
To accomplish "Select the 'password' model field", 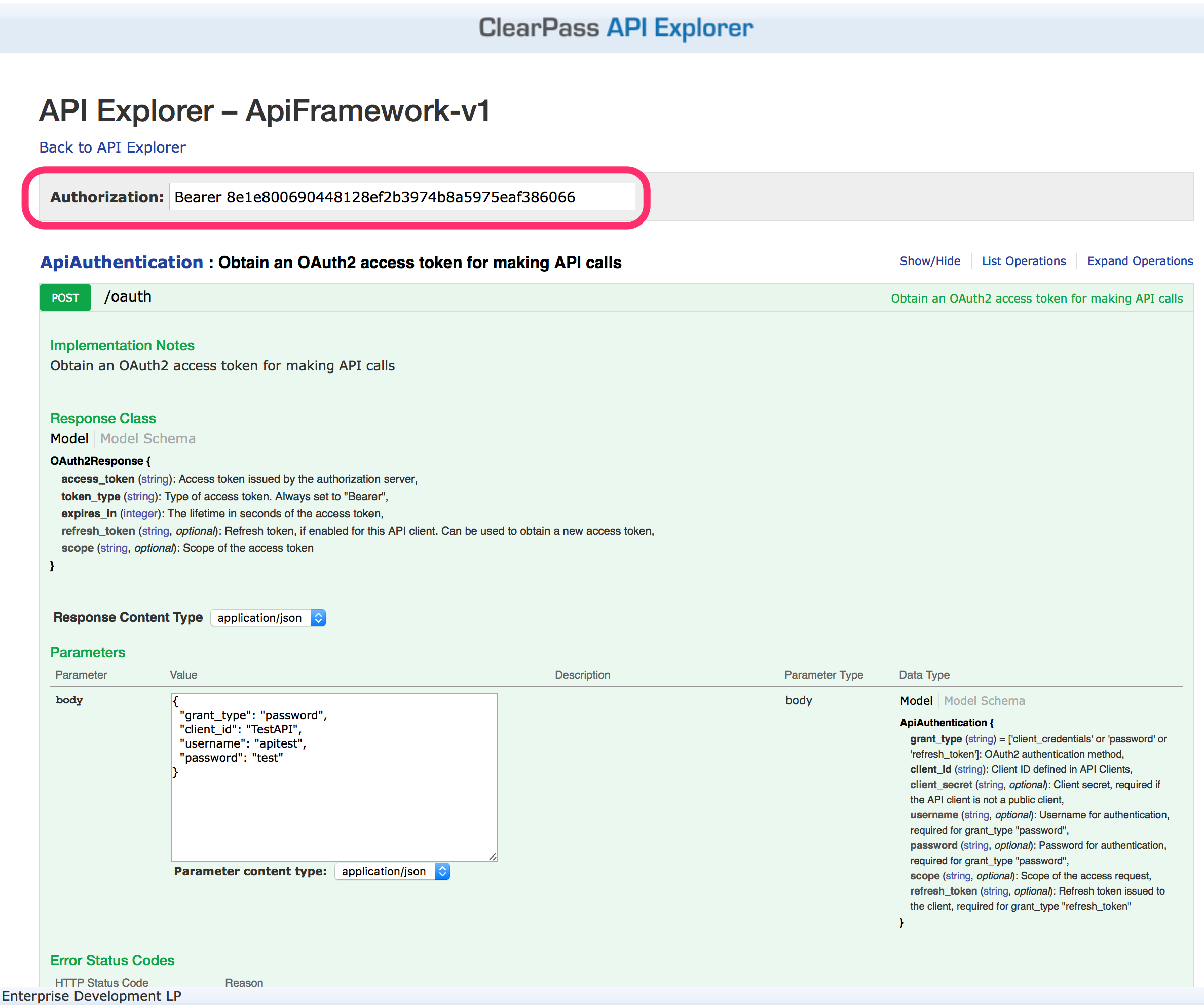I will point(933,845).
